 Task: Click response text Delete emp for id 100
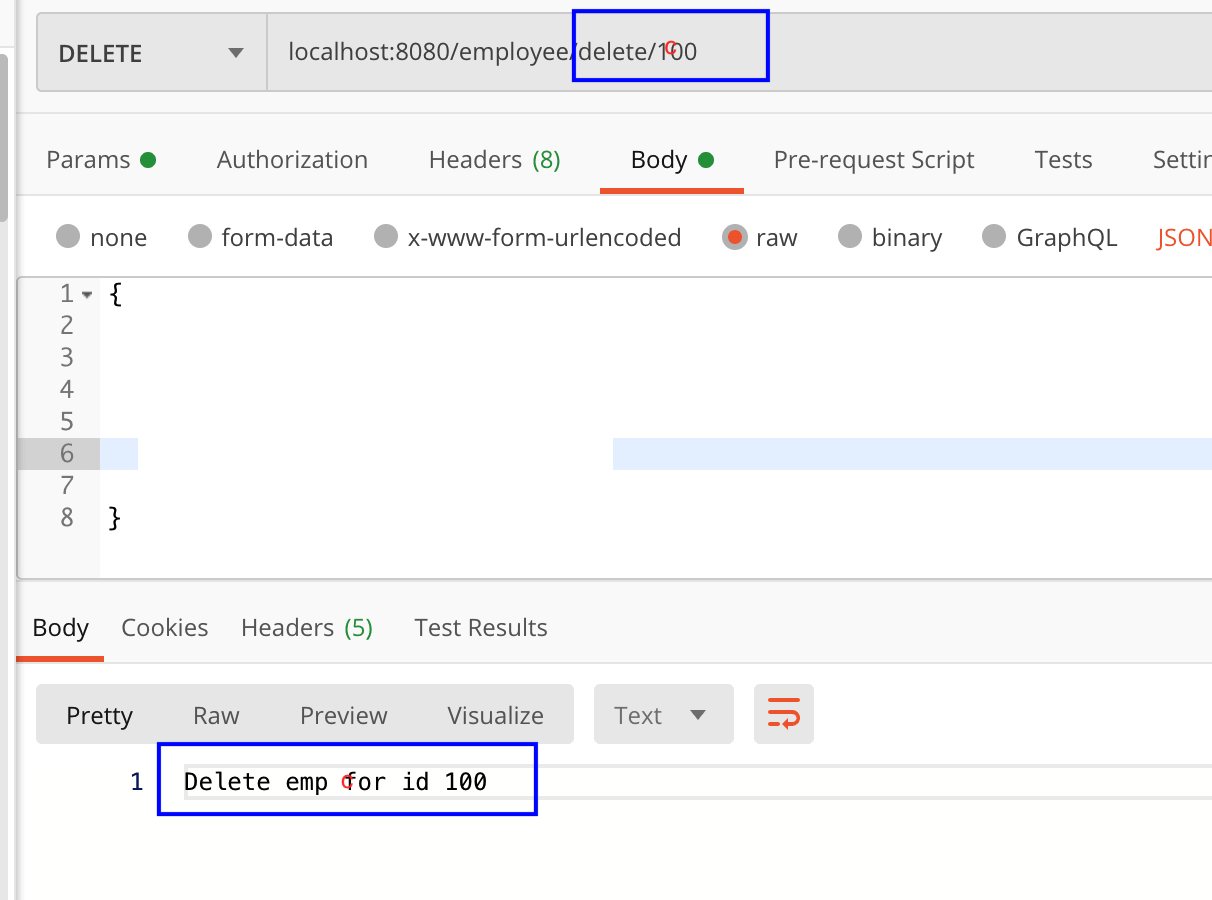pos(336,781)
